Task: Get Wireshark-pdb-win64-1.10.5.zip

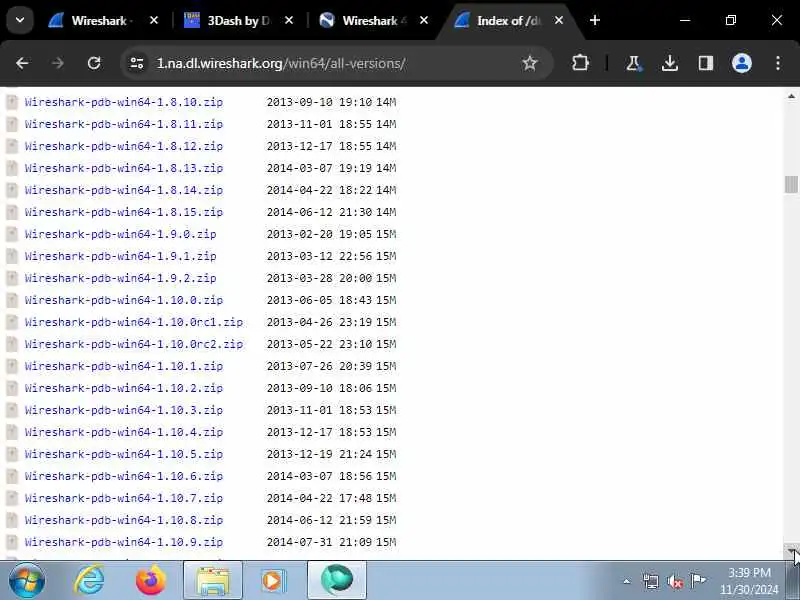Action: pyautogui.click(x=124, y=454)
